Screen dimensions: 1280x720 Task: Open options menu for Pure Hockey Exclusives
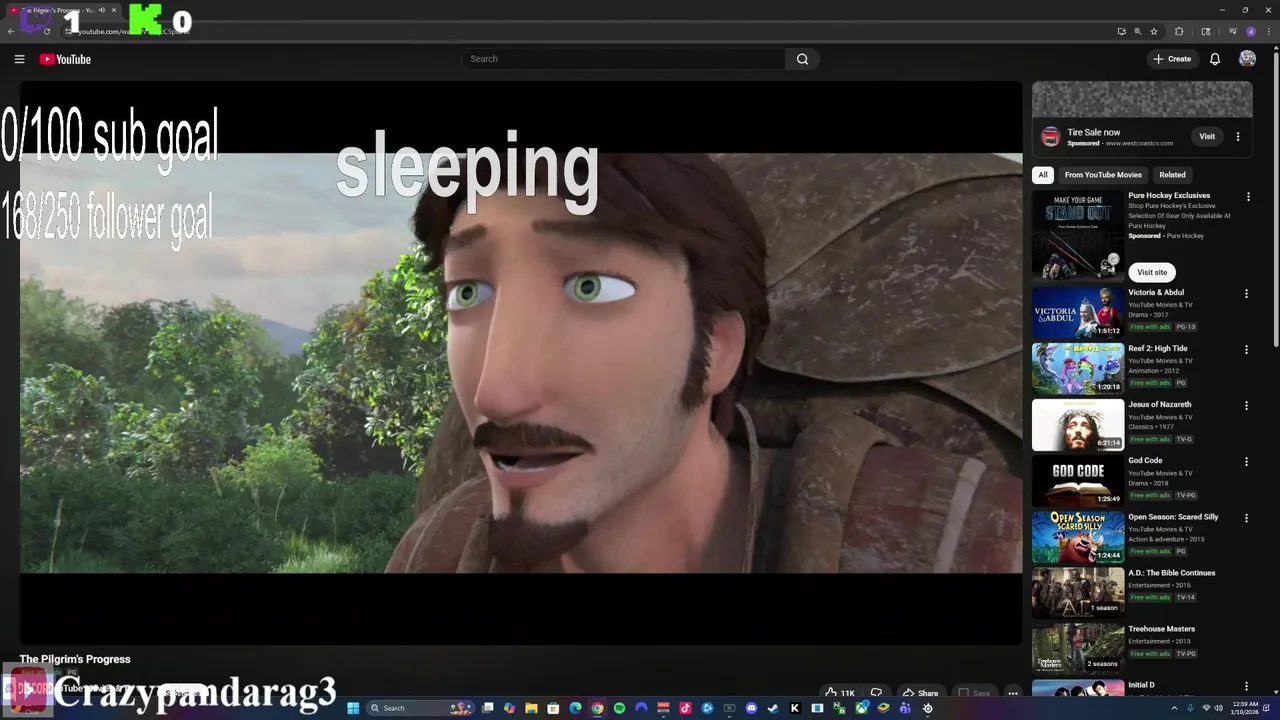click(x=1248, y=197)
